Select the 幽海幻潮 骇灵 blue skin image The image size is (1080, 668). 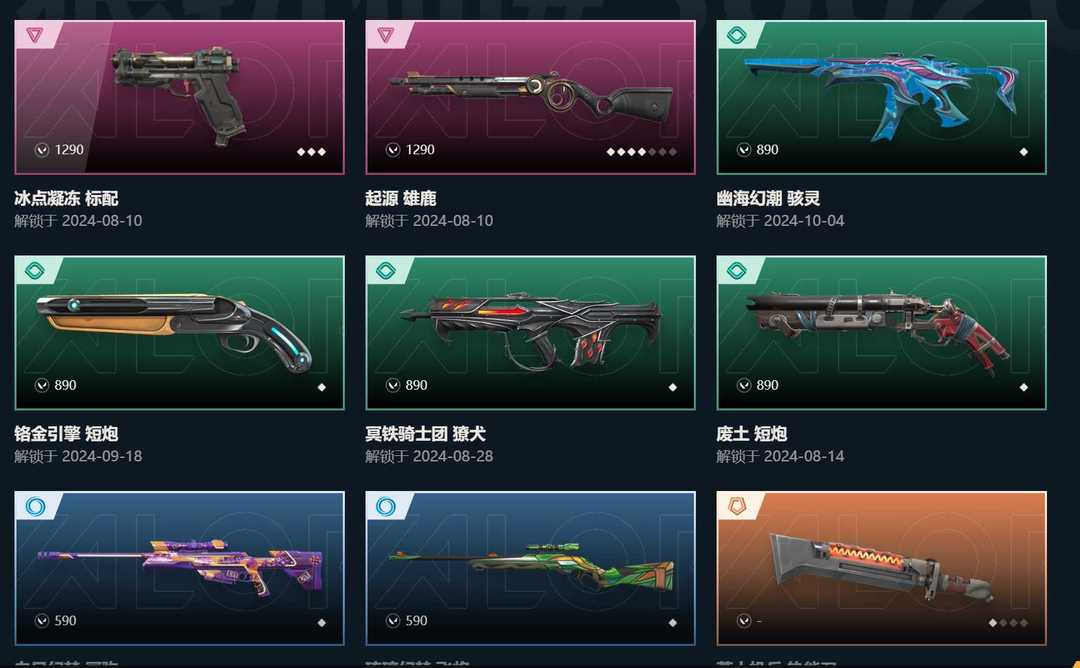pos(882,97)
